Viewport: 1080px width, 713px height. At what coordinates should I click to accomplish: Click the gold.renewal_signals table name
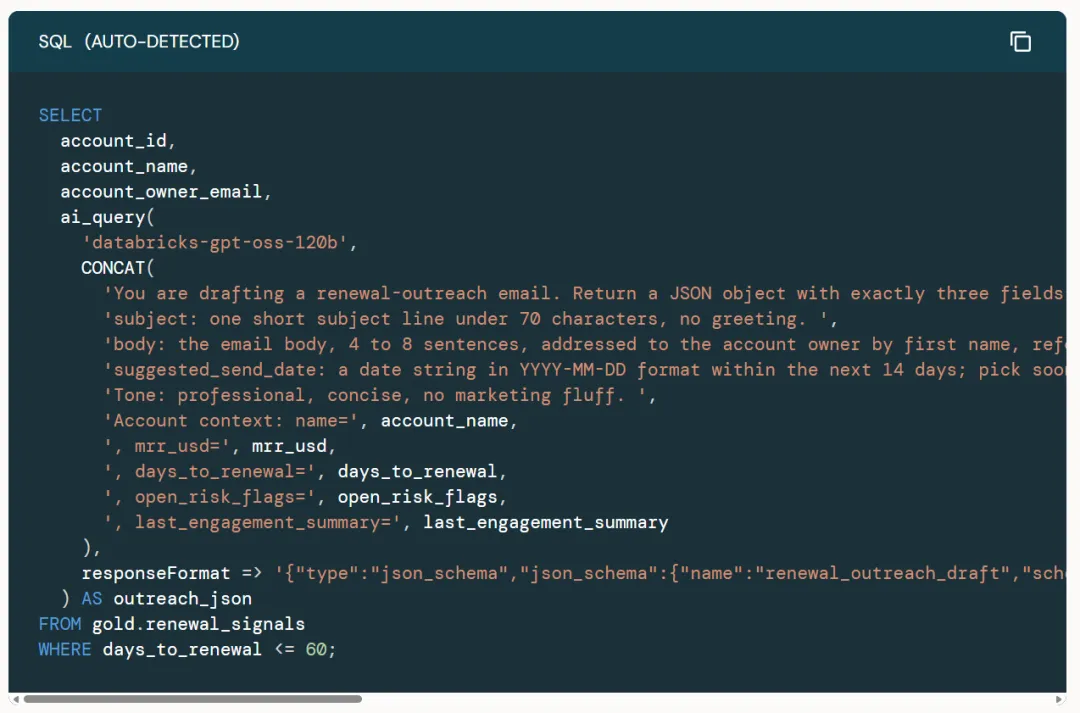198,624
